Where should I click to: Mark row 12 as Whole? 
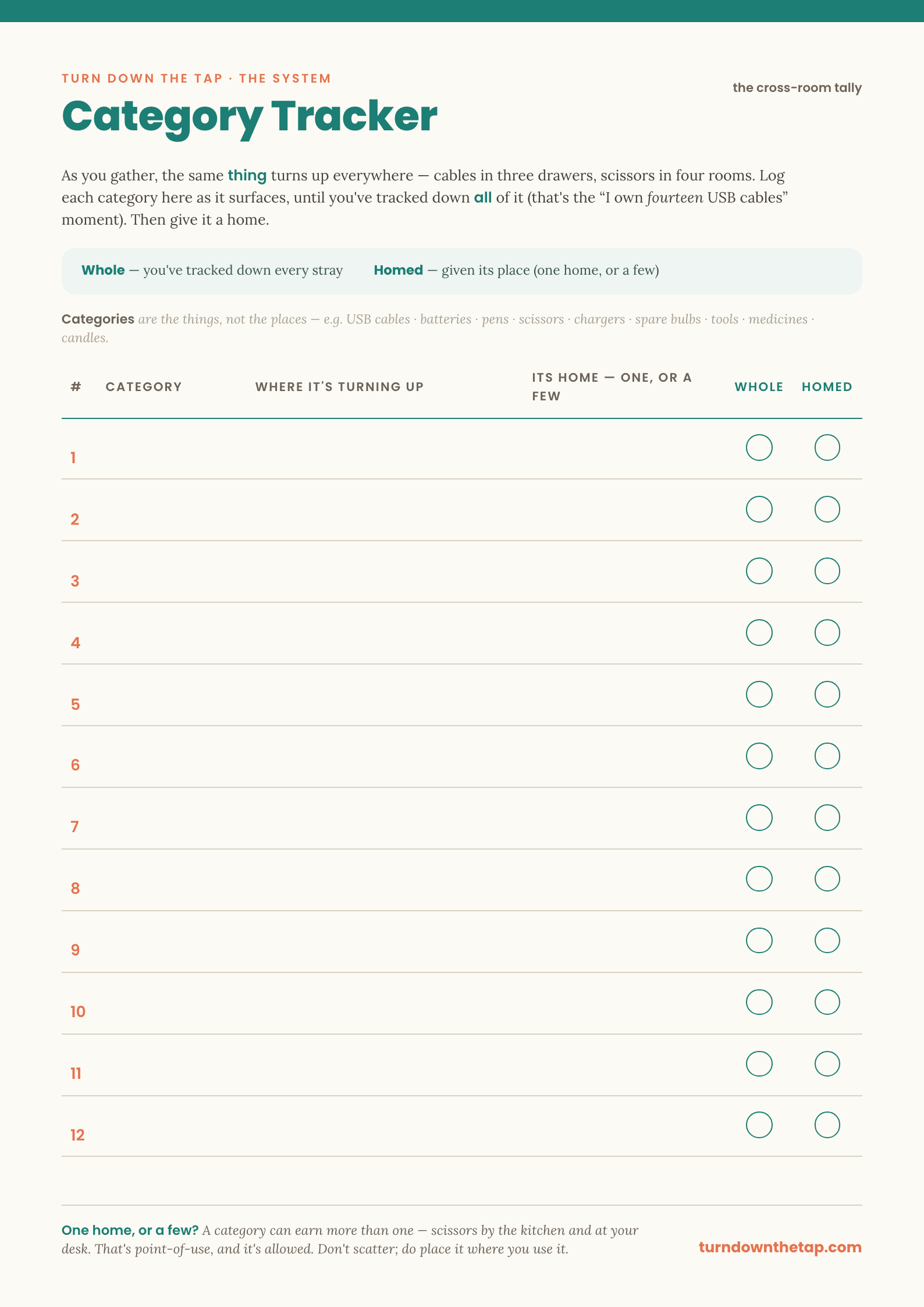point(759,1125)
